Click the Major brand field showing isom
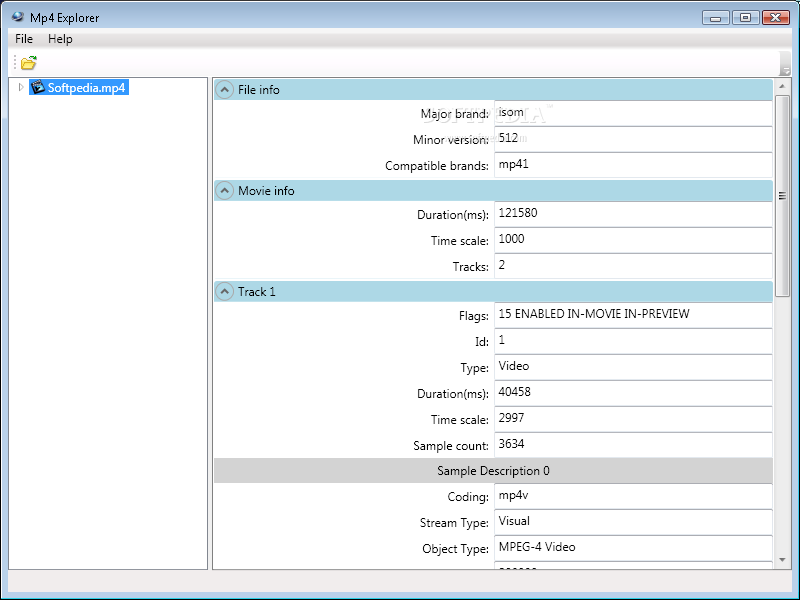Viewport: 800px width, 600px height. click(x=633, y=113)
